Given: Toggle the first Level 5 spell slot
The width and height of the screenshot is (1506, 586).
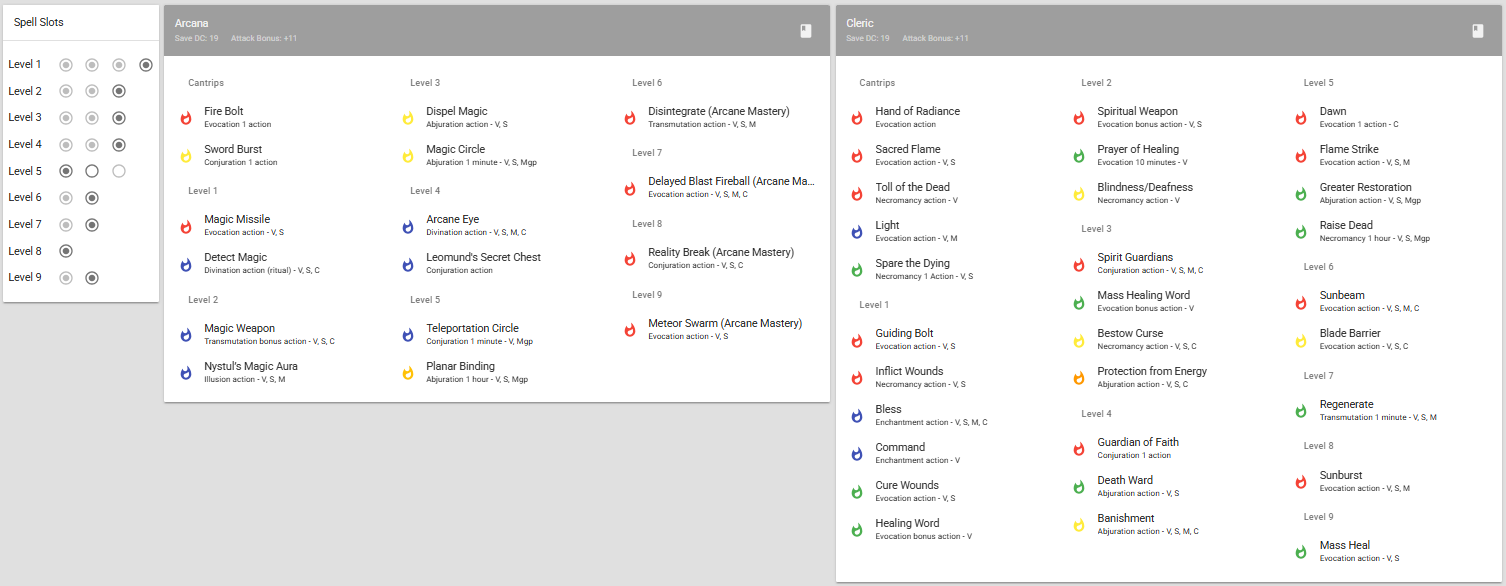Looking at the screenshot, I should 66,171.
